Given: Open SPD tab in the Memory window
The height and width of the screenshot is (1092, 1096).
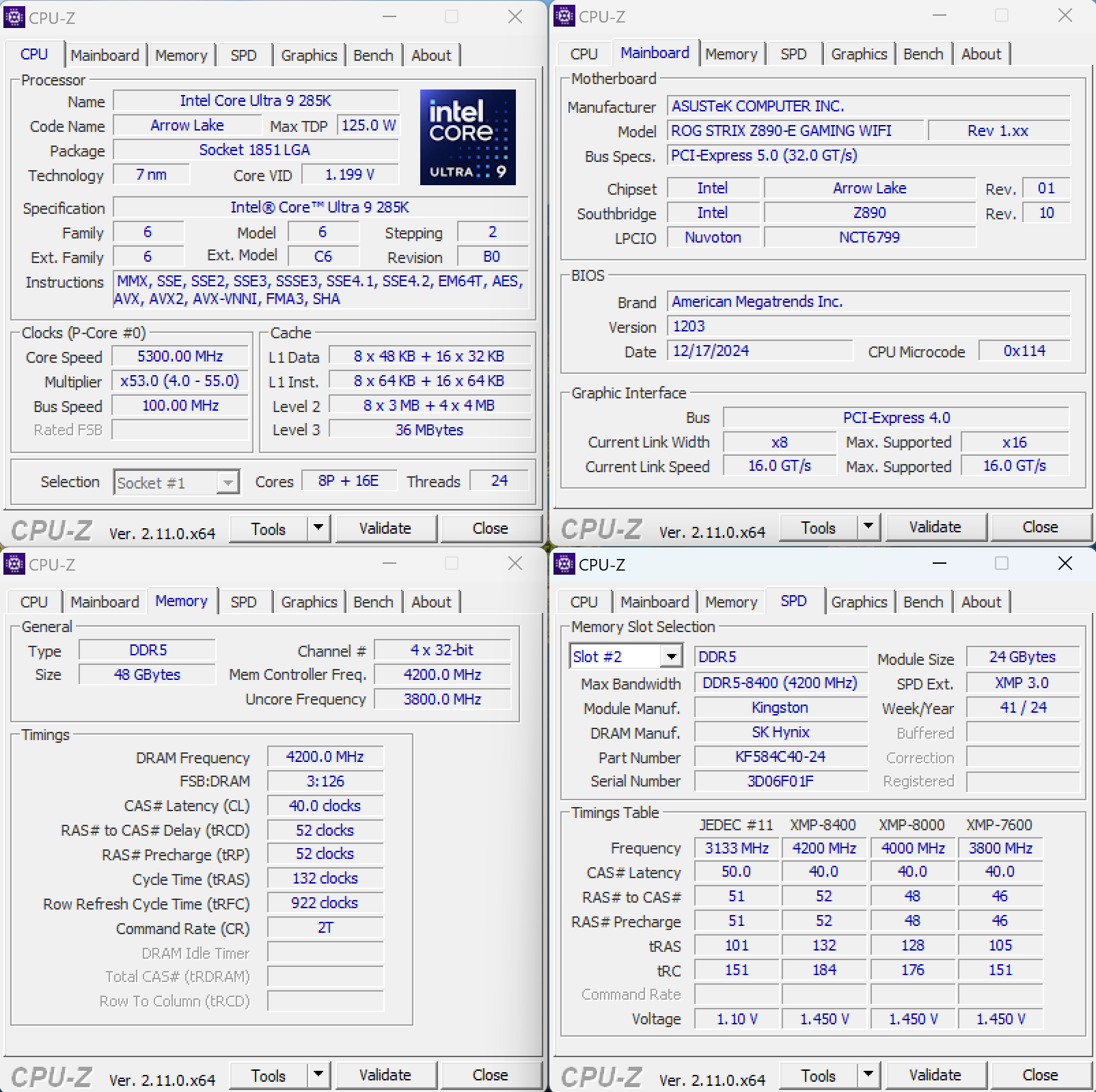Looking at the screenshot, I should tap(244, 602).
